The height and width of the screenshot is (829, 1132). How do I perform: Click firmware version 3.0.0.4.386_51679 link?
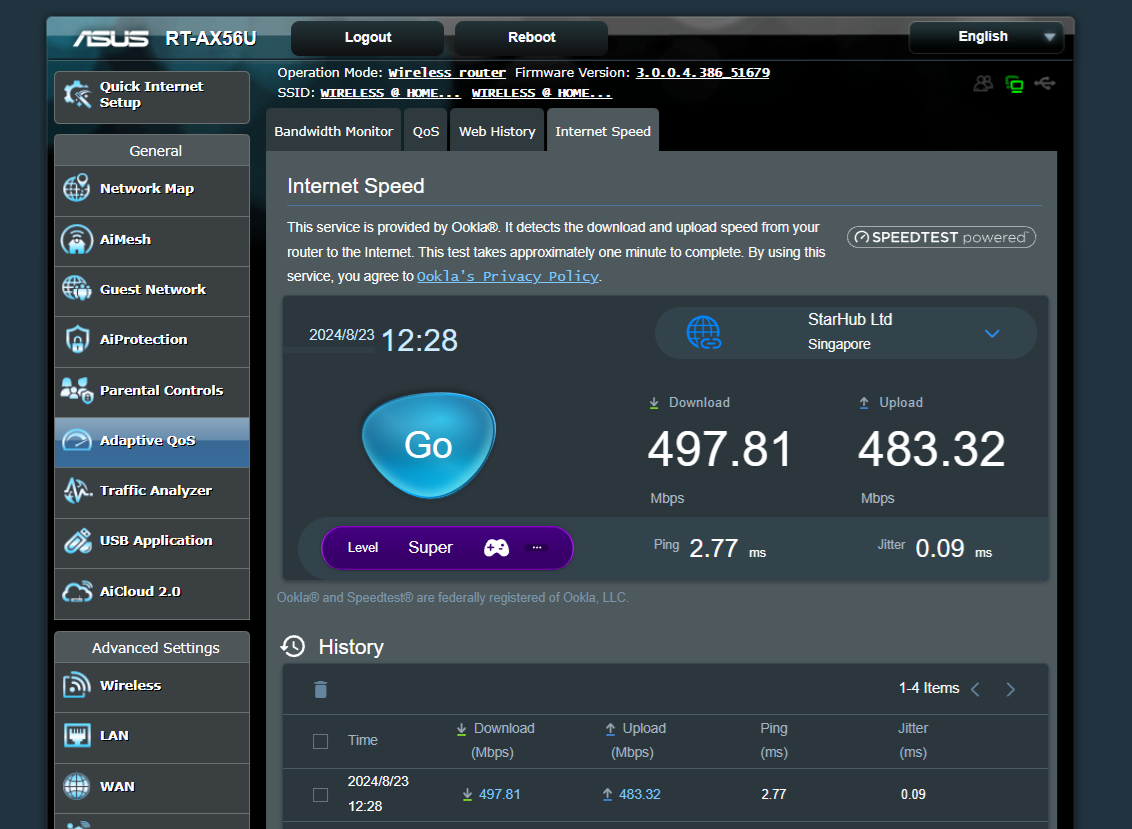702,72
